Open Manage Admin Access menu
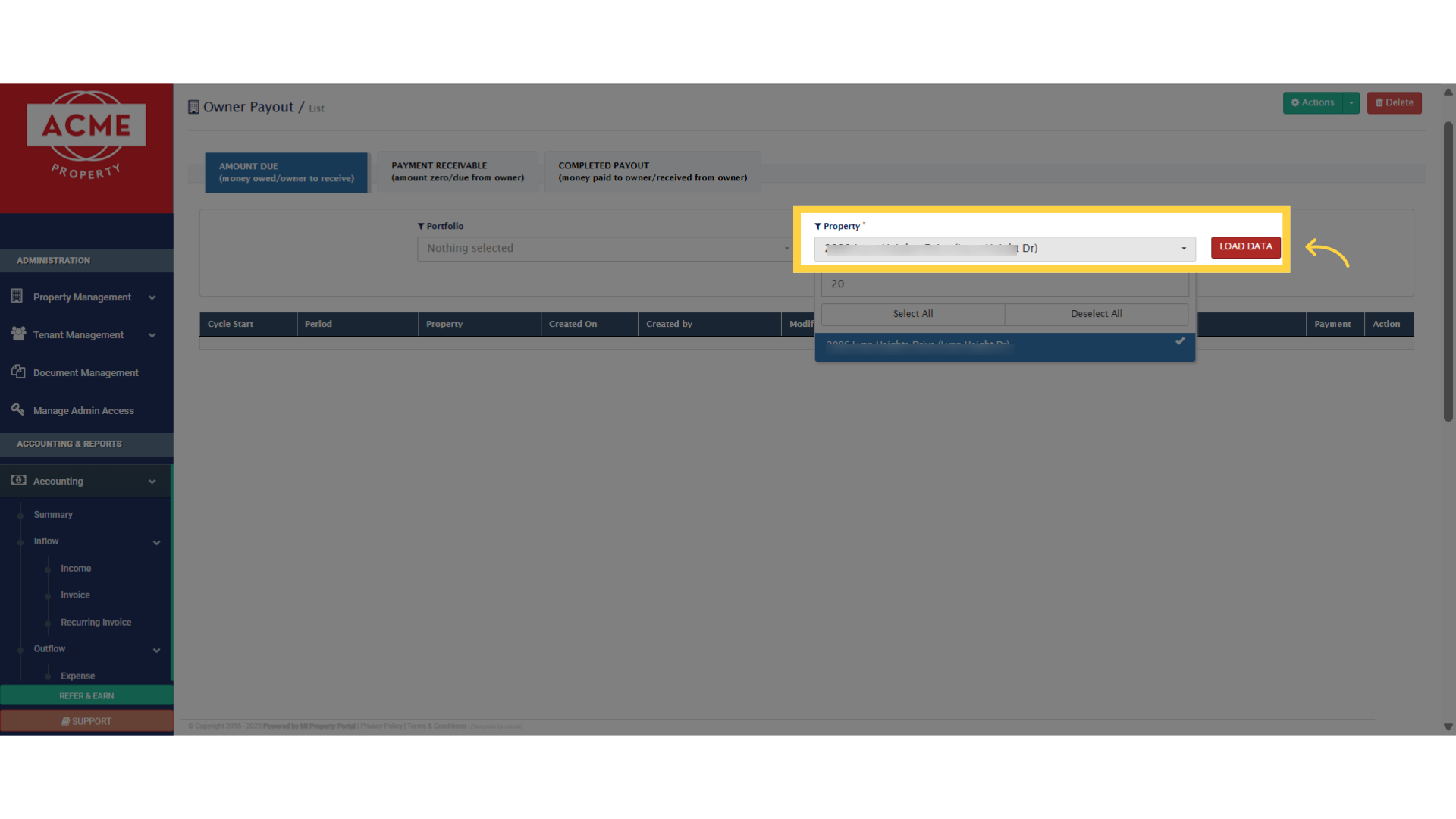Image resolution: width=1456 pixels, height=819 pixels. (83, 410)
